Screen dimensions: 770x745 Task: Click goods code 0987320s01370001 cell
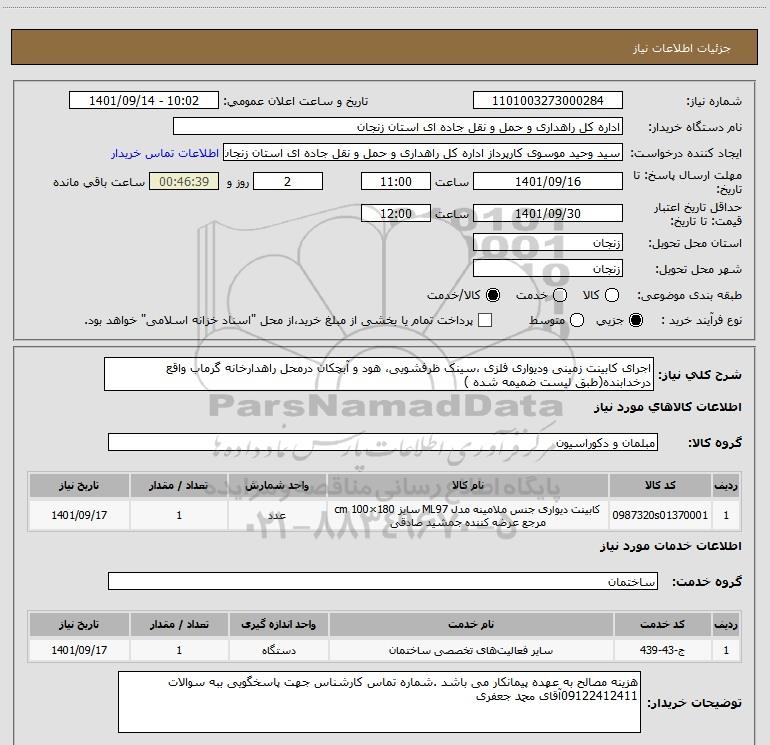point(660,515)
